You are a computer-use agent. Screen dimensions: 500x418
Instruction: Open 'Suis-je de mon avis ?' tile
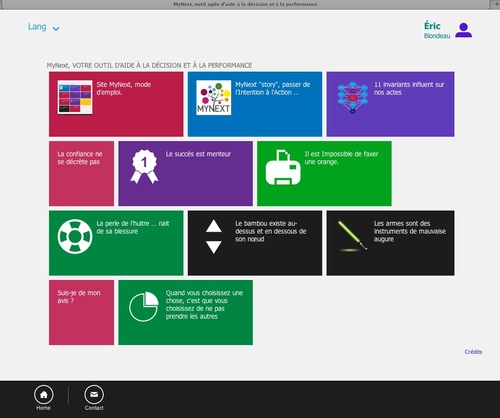[x=81, y=312]
